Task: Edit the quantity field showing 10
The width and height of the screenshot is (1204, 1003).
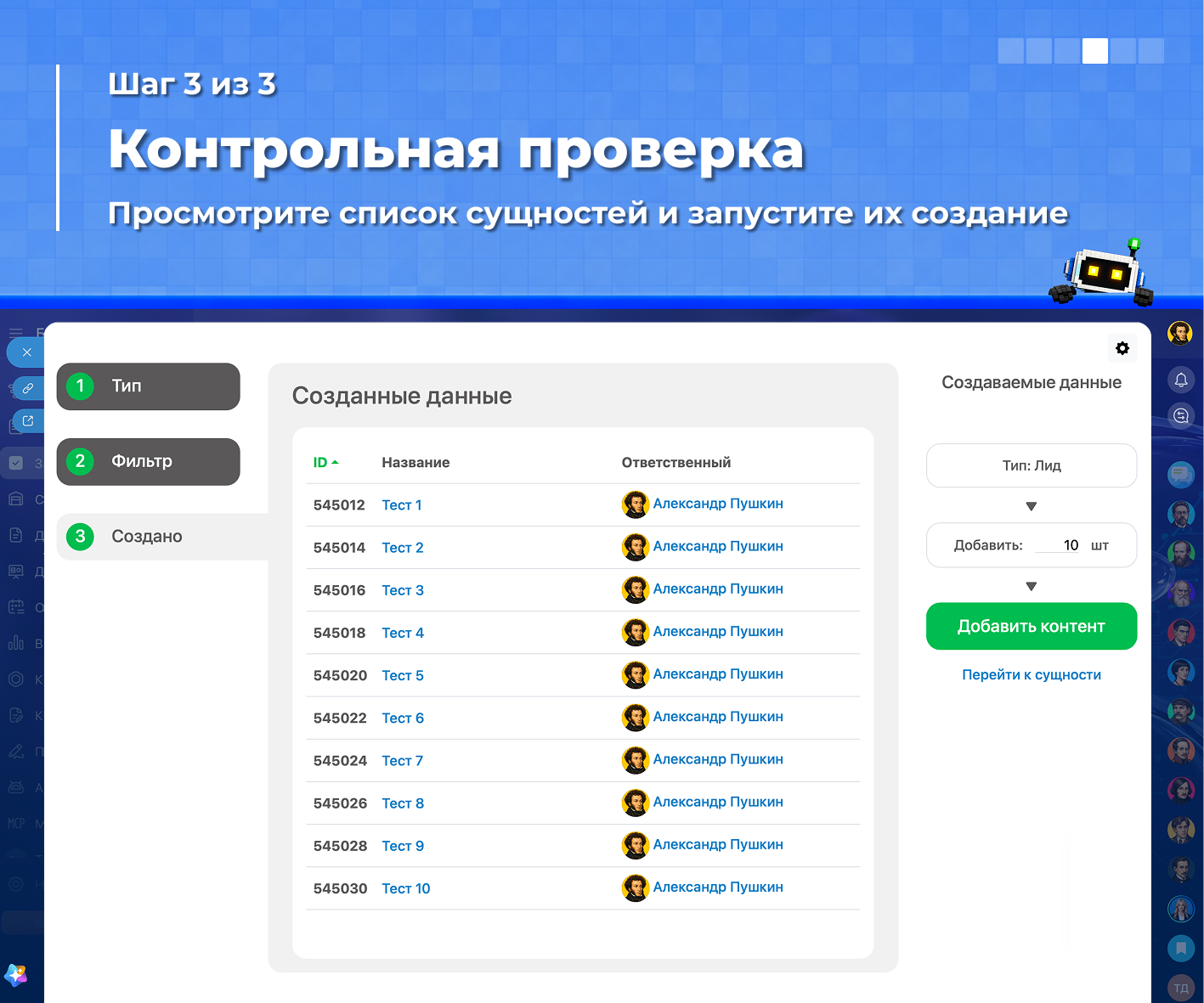Action: click(1058, 545)
